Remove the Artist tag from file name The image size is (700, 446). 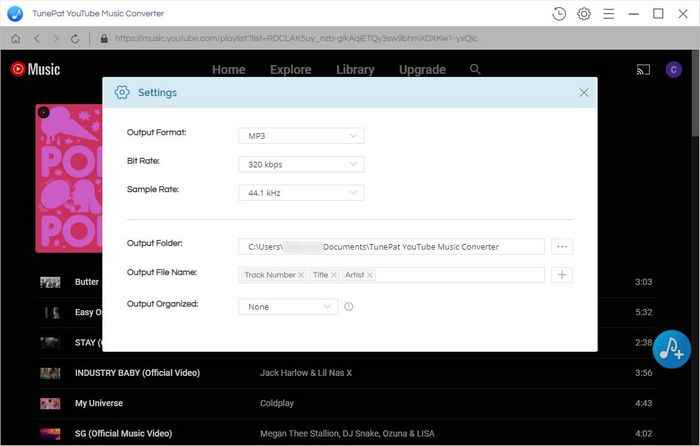[x=370, y=275]
